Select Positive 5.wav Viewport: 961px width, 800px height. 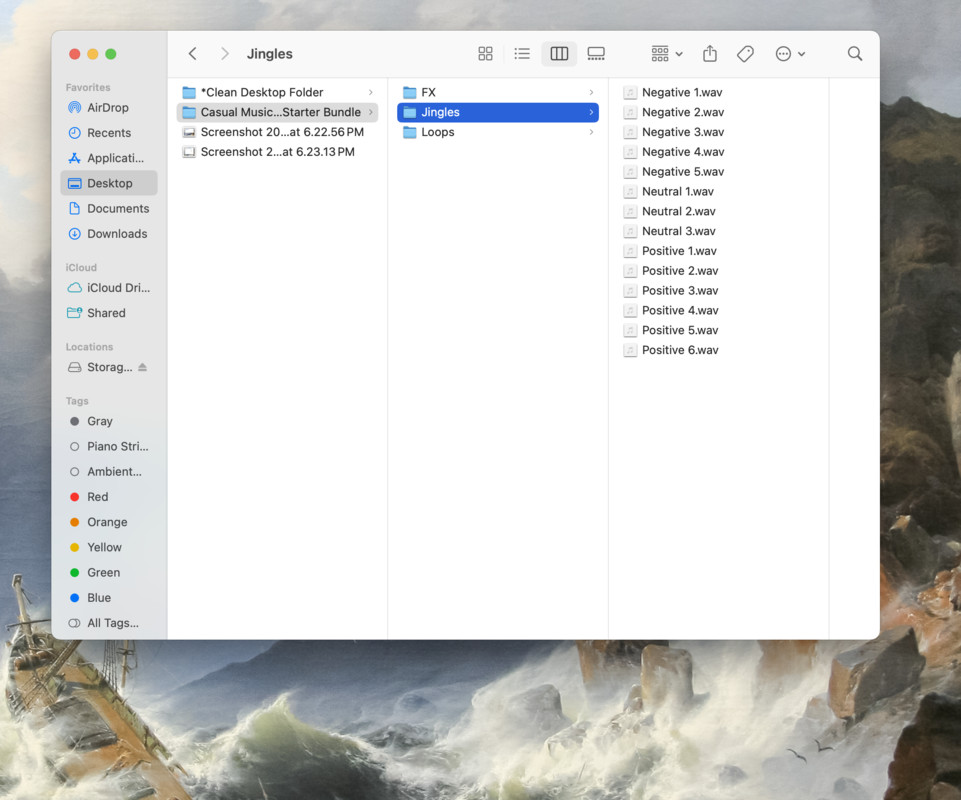[x=718, y=330]
